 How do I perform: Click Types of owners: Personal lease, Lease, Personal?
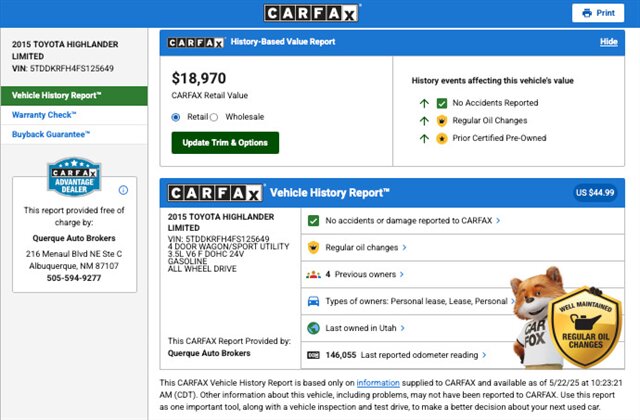click(x=416, y=301)
